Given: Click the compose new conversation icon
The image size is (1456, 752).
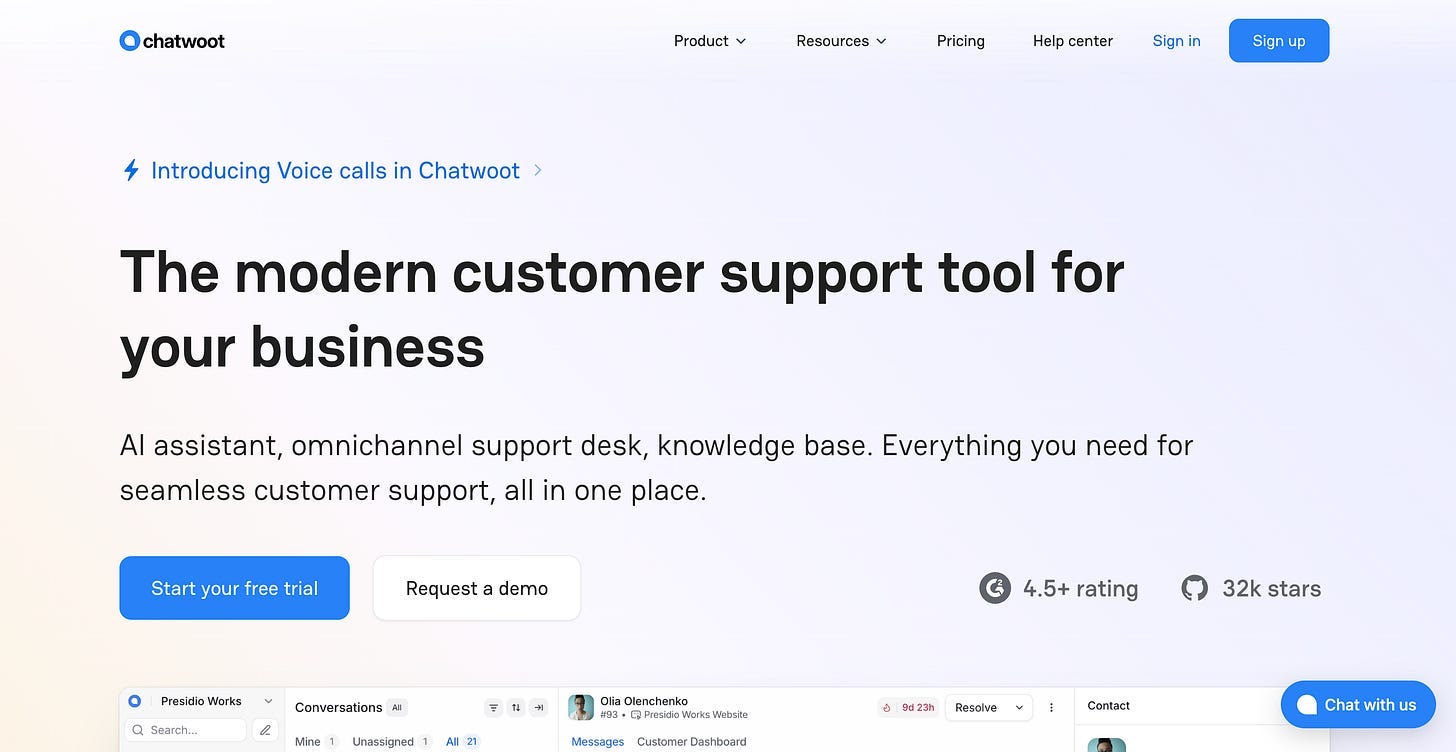Looking at the screenshot, I should [265, 730].
